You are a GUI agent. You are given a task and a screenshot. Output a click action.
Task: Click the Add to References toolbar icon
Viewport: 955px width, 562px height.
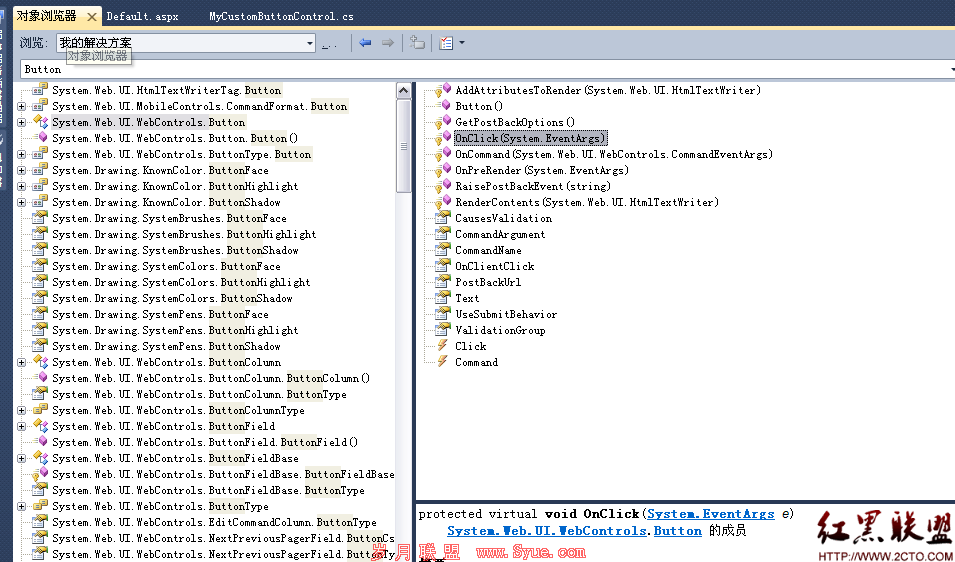point(417,43)
